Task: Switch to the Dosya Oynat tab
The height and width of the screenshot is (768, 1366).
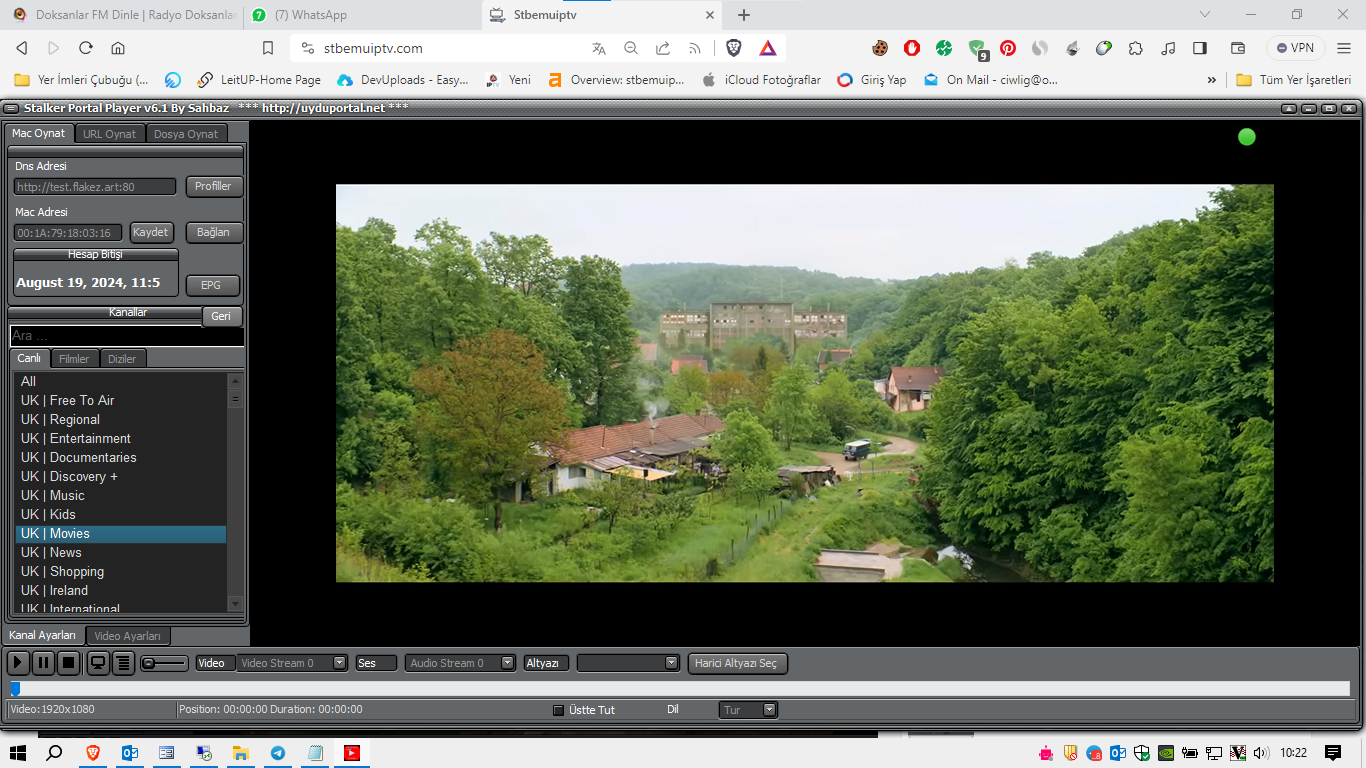Action: [x=186, y=134]
